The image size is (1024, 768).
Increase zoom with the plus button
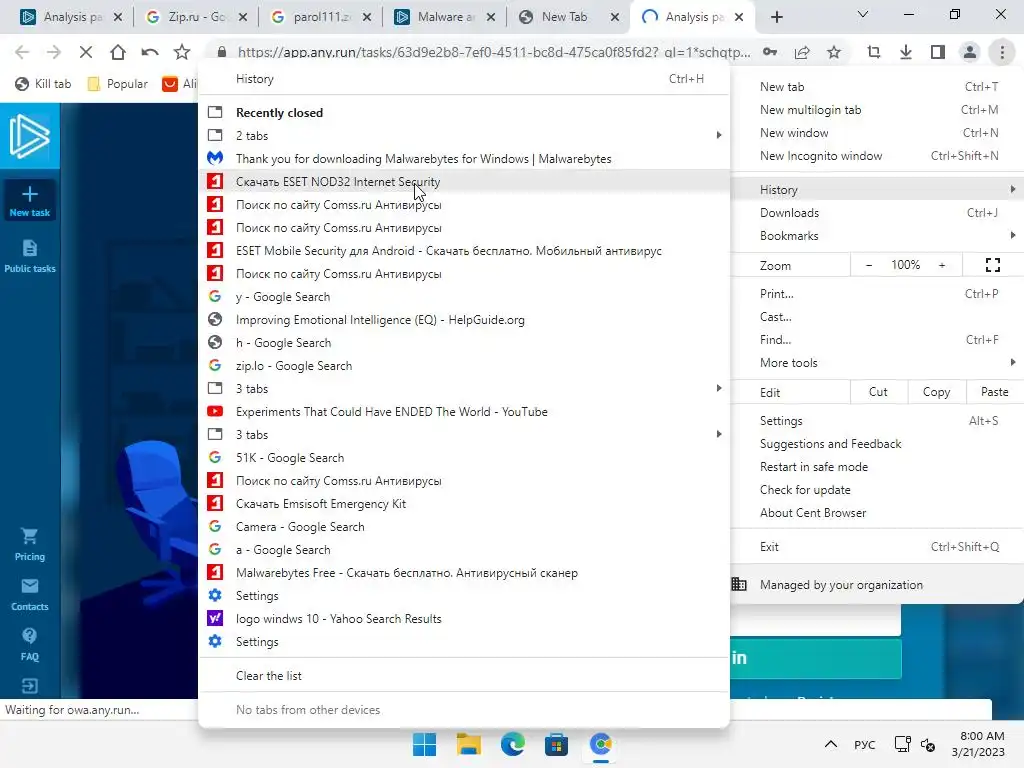tap(942, 265)
